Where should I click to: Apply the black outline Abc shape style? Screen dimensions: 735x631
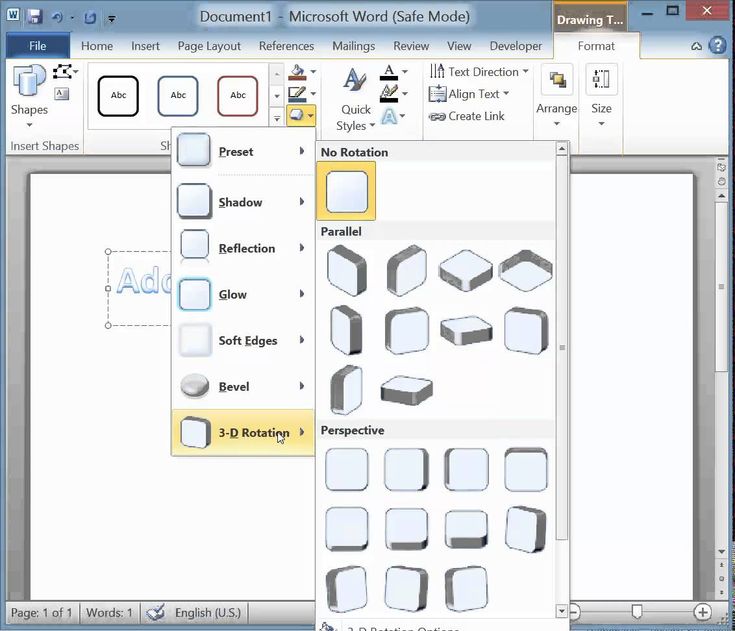118,96
